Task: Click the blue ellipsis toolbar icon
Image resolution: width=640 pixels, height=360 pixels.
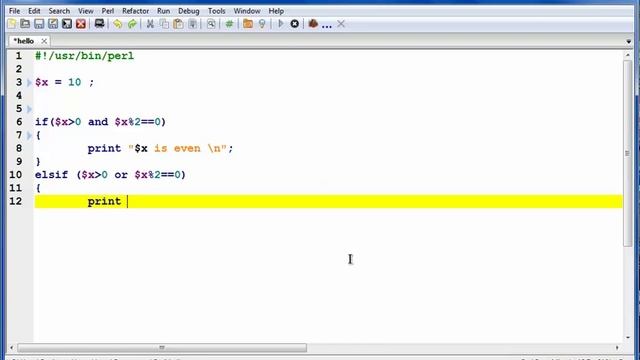Action: coord(327,26)
